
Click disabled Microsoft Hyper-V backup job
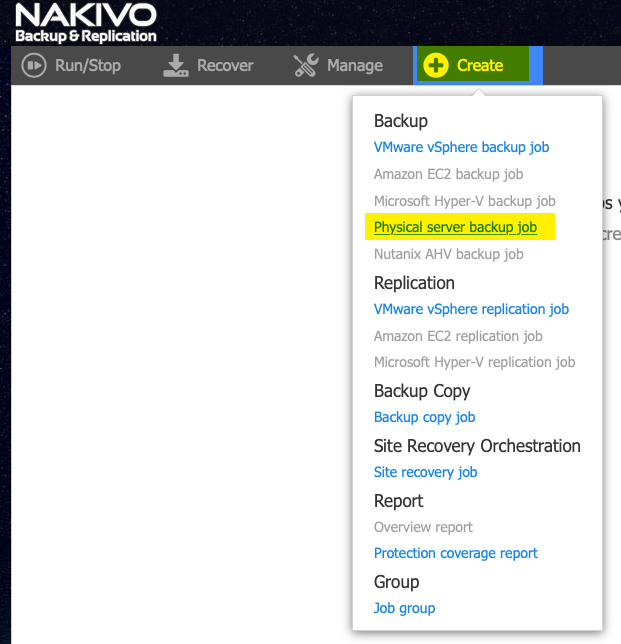point(465,201)
